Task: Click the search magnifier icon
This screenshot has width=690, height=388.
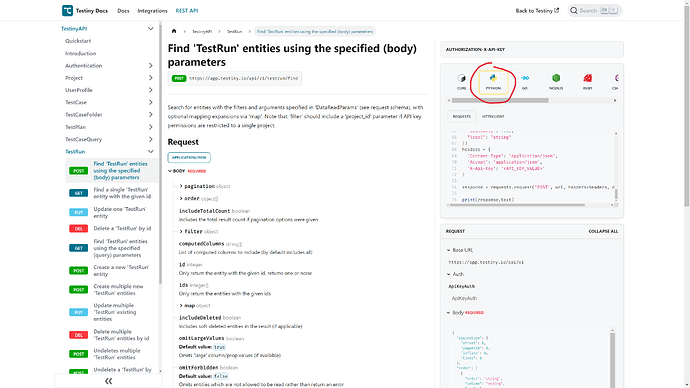Action: pyautogui.click(x=574, y=11)
